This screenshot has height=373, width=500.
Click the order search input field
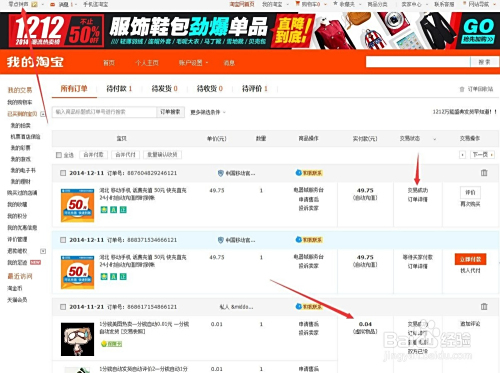pyautogui.click(x=104, y=112)
